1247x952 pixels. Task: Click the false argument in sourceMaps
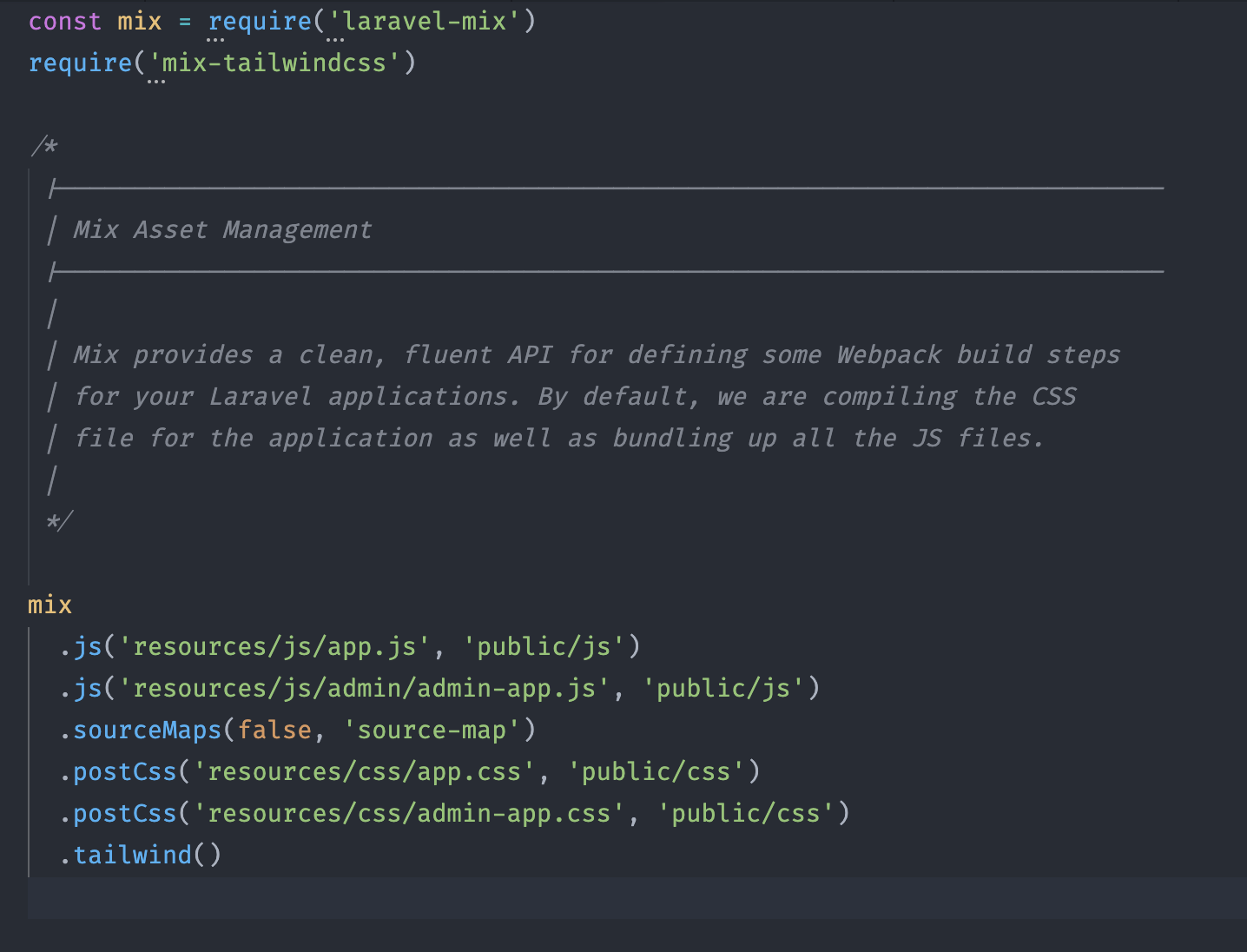tap(274, 730)
